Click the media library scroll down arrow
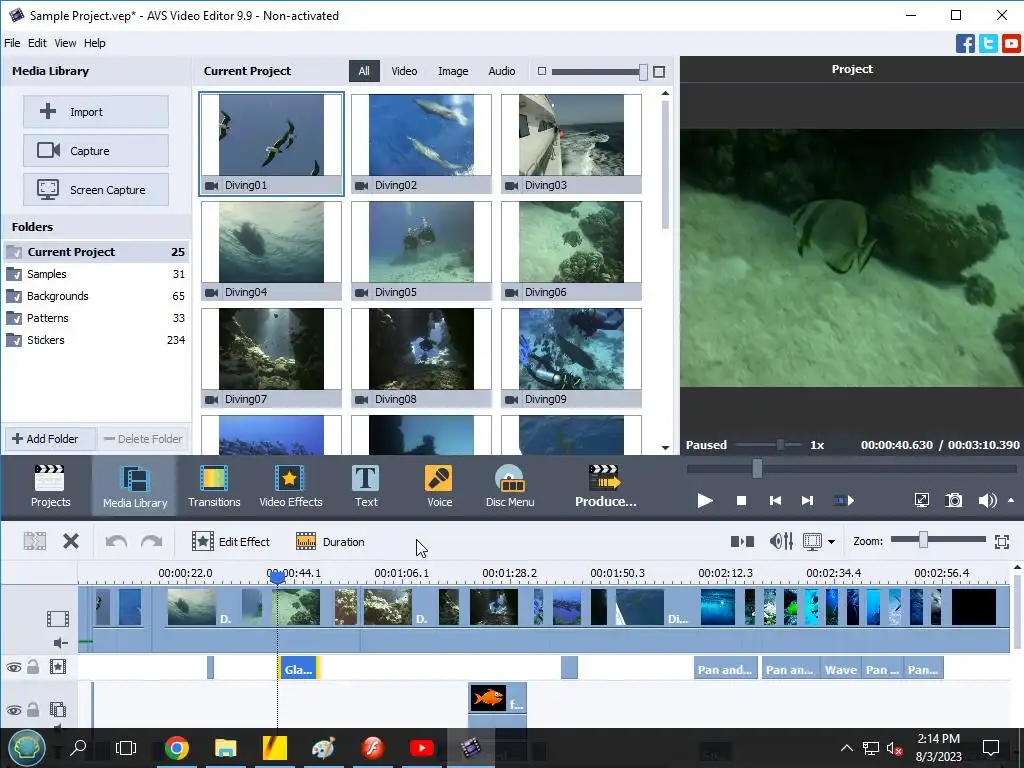Viewport: 1024px width, 768px height. coord(665,447)
